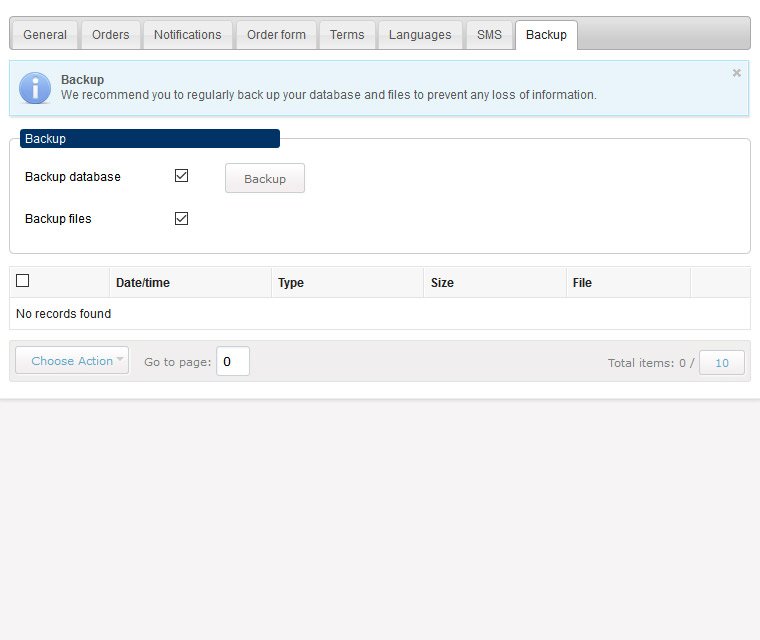The image size is (760, 640).
Task: Click the blue Backup section heading
Action: pos(150,139)
